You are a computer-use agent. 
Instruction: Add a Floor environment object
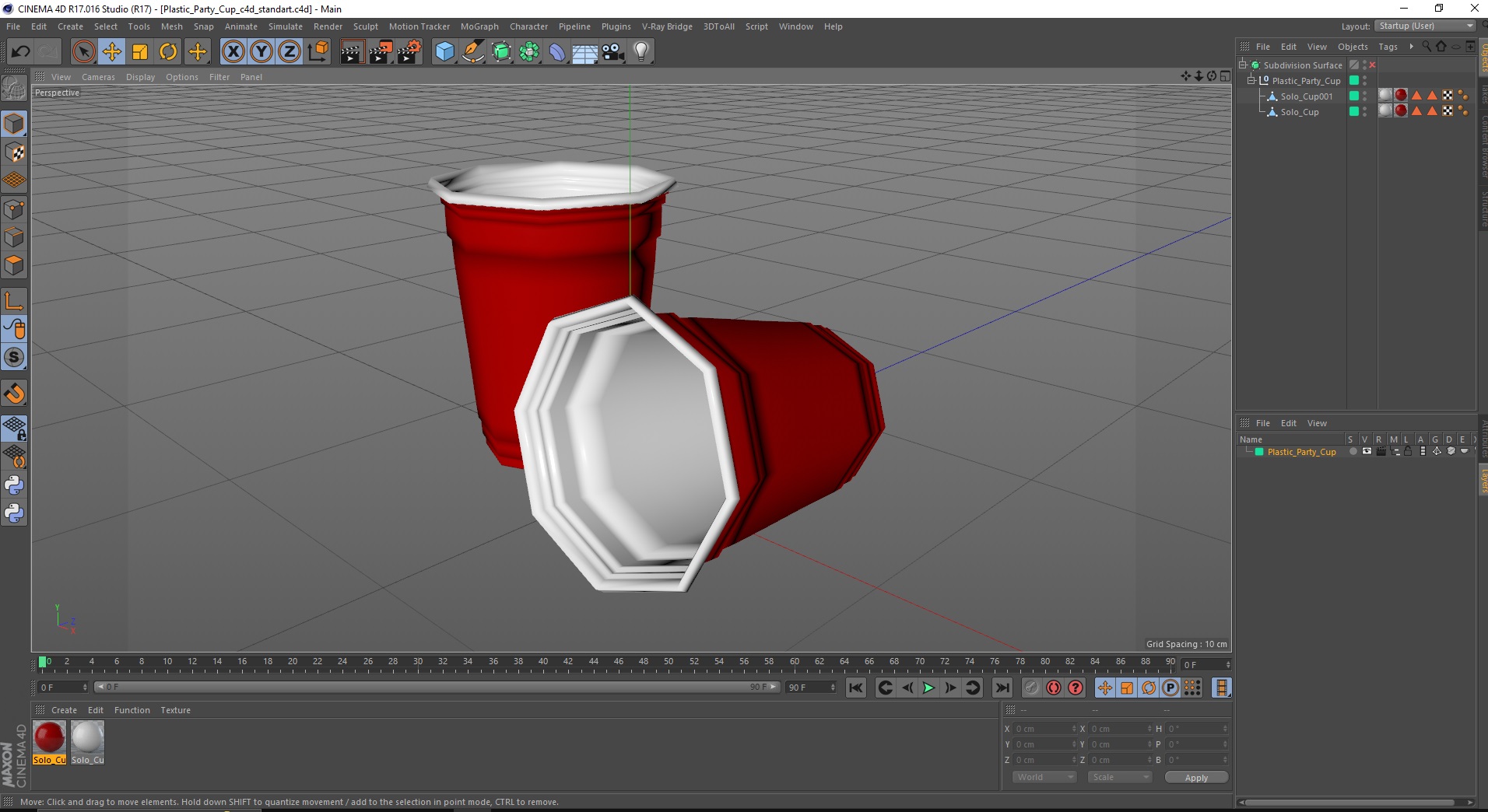point(585,52)
